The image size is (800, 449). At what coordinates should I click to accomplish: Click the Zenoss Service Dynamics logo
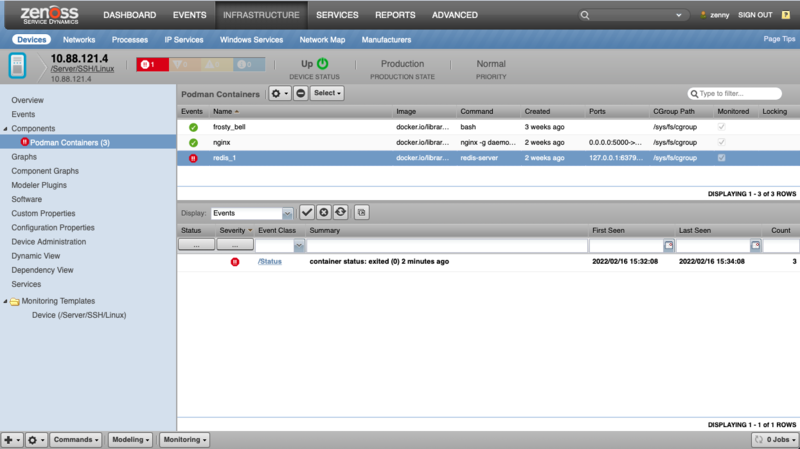point(49,15)
